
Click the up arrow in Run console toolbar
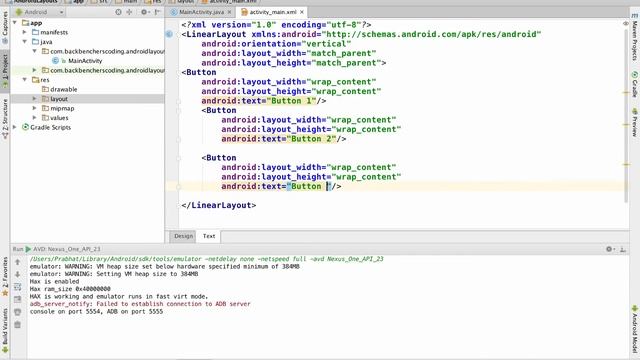click(x=18, y=262)
